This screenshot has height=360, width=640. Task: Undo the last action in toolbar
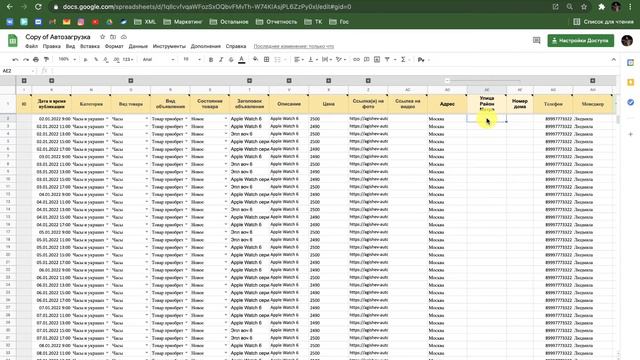tap(15, 60)
